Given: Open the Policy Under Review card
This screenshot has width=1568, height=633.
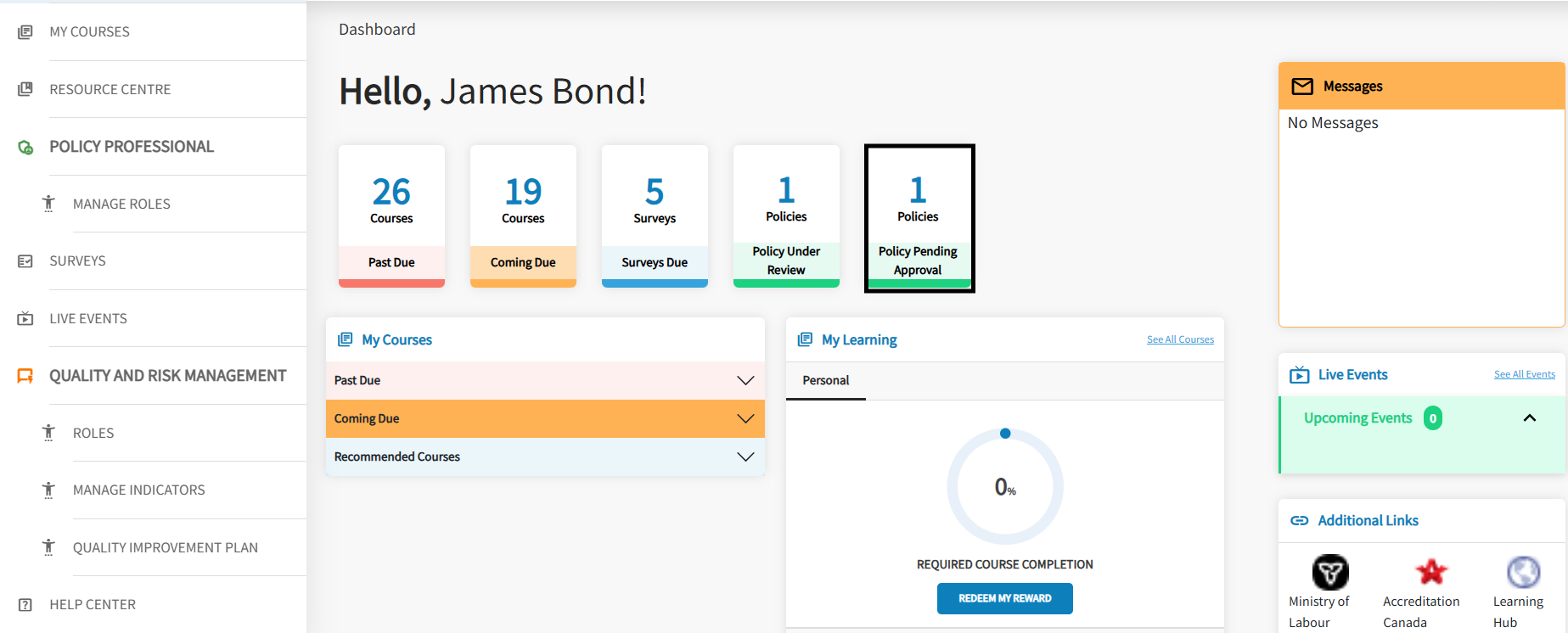Looking at the screenshot, I should click(786, 216).
